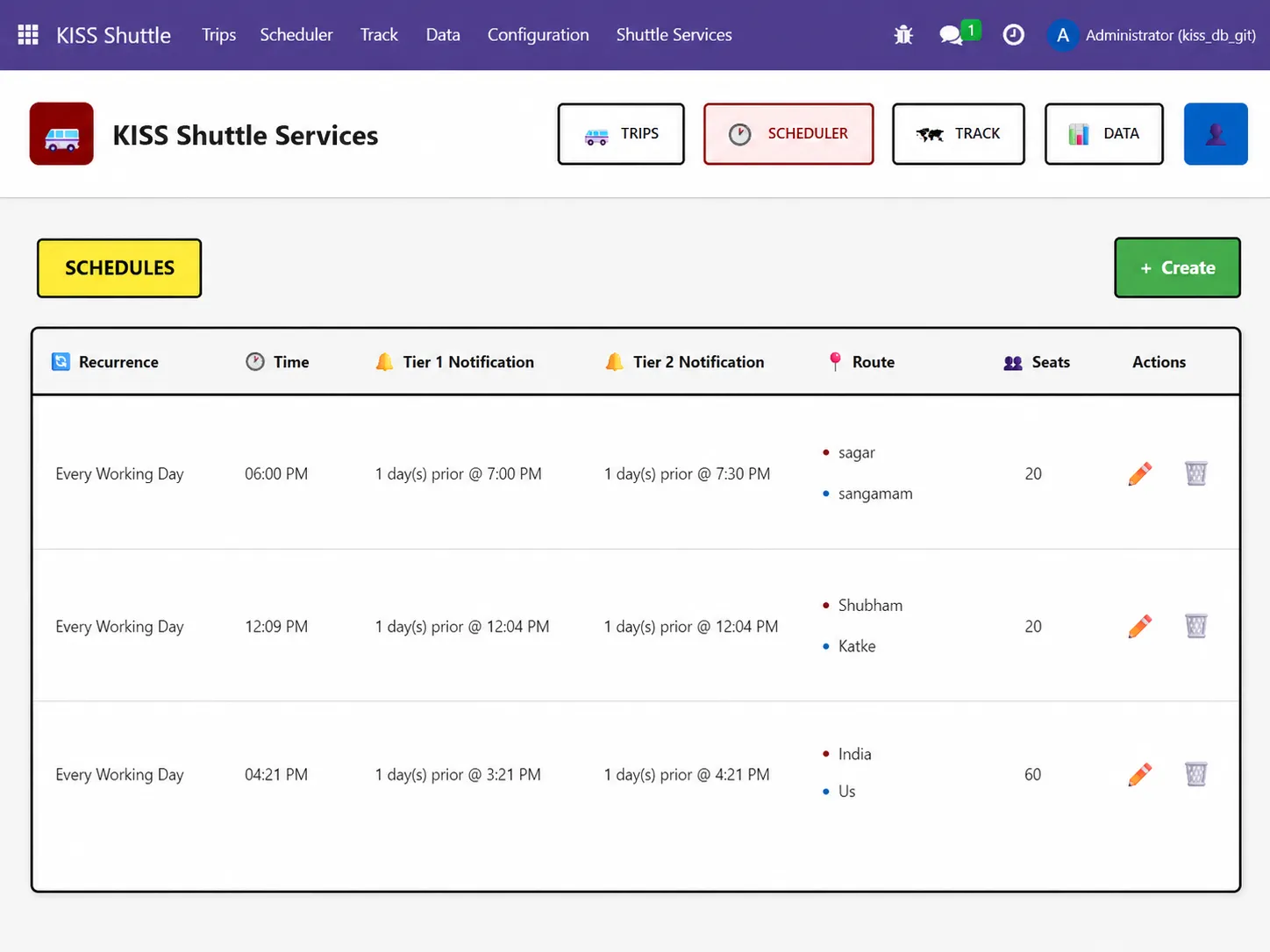Open the Scheduler menu in navbar
The height and width of the screenshot is (952, 1270).
click(x=296, y=35)
